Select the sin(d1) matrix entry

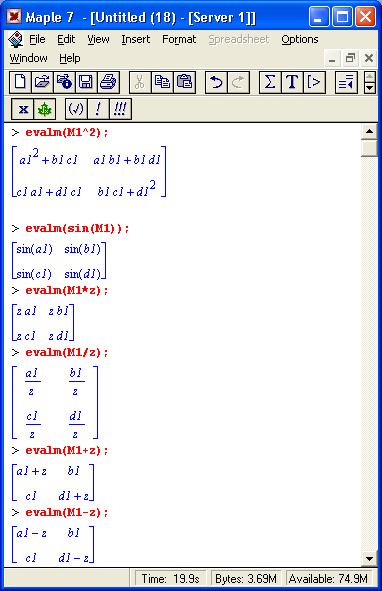click(x=83, y=274)
